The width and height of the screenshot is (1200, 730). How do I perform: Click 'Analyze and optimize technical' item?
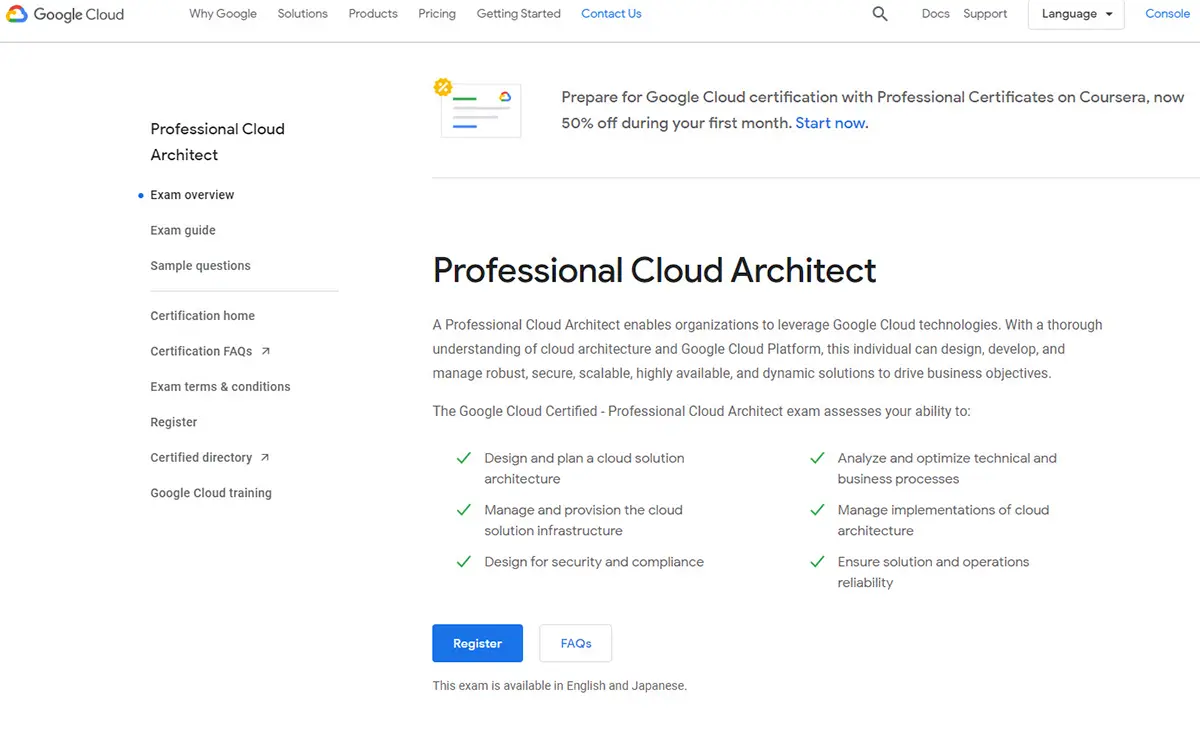point(947,468)
